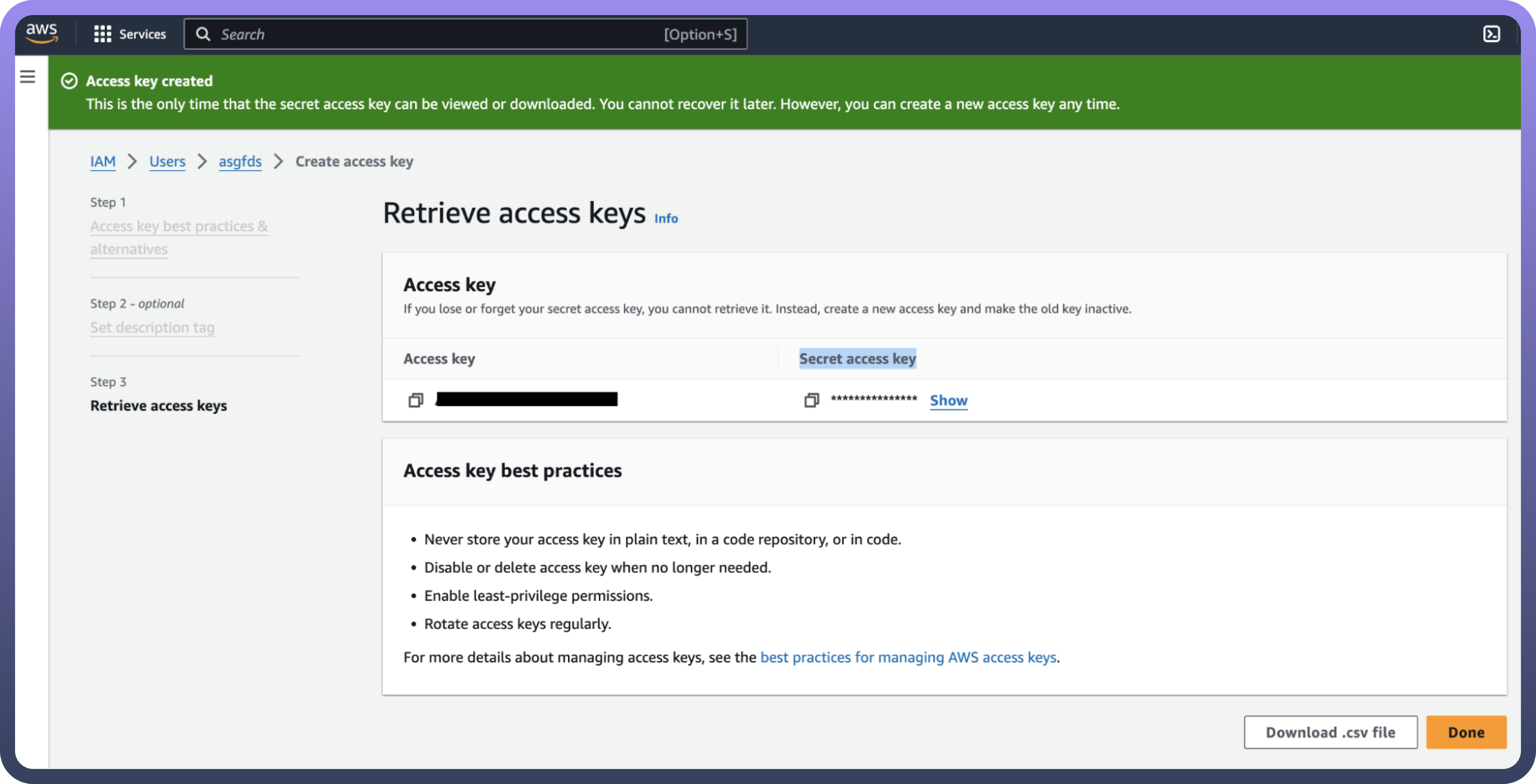Open best practices for managing AWS keys

907,657
